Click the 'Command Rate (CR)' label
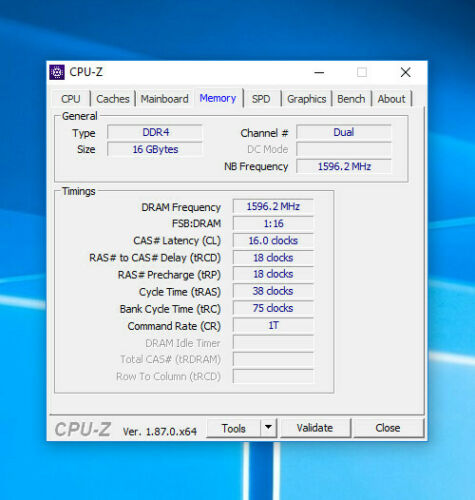The height and width of the screenshot is (500, 475). [x=174, y=326]
